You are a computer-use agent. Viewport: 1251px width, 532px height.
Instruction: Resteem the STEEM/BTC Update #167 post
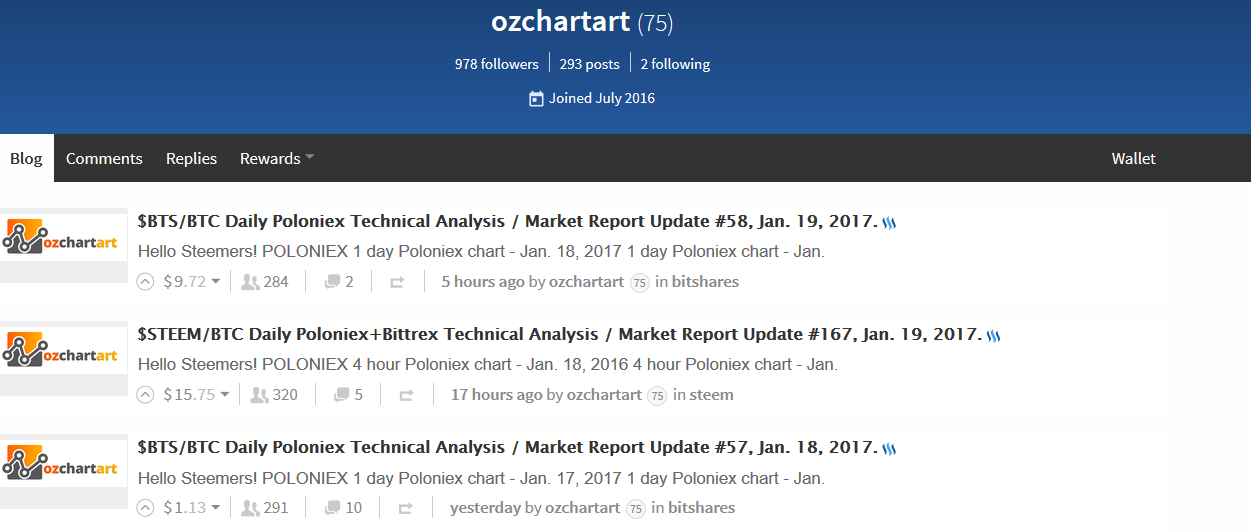(406, 396)
